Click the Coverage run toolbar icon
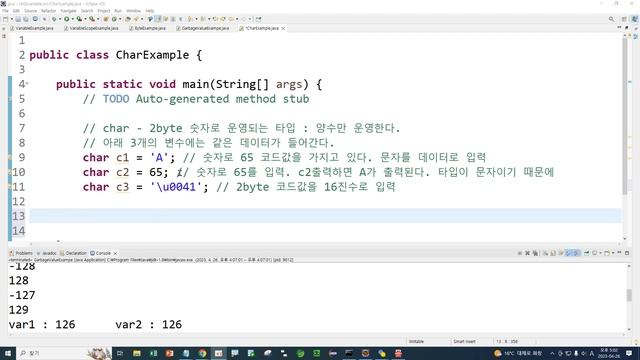 pos(79,19)
